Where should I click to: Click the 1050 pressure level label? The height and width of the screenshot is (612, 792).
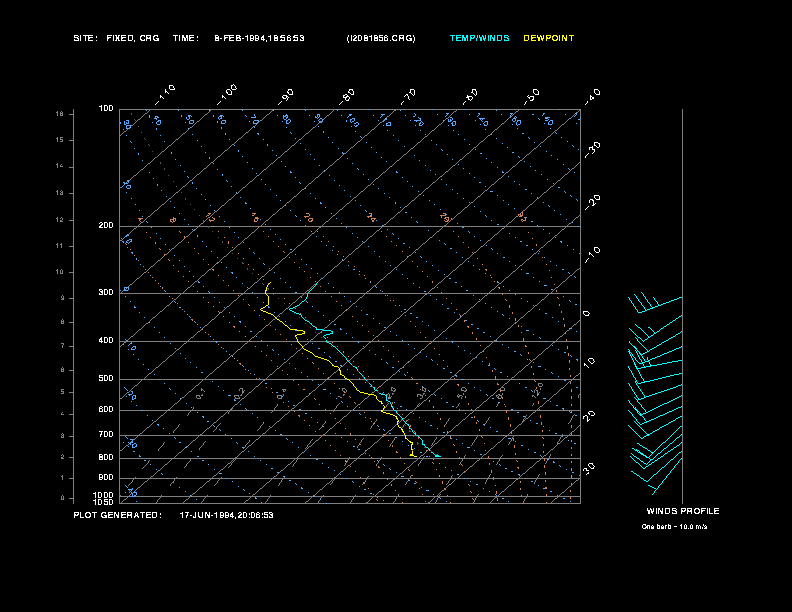tap(104, 502)
